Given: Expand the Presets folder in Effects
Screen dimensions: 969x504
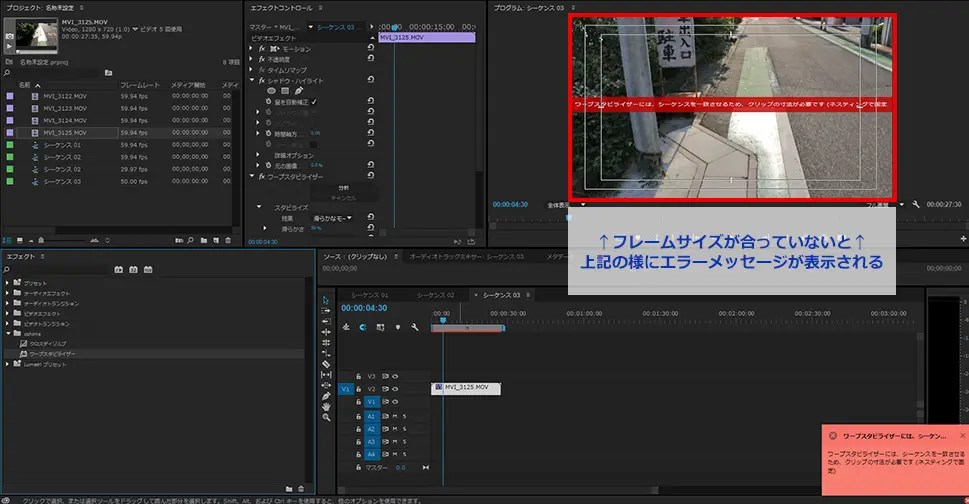Looking at the screenshot, I should click(x=8, y=283).
